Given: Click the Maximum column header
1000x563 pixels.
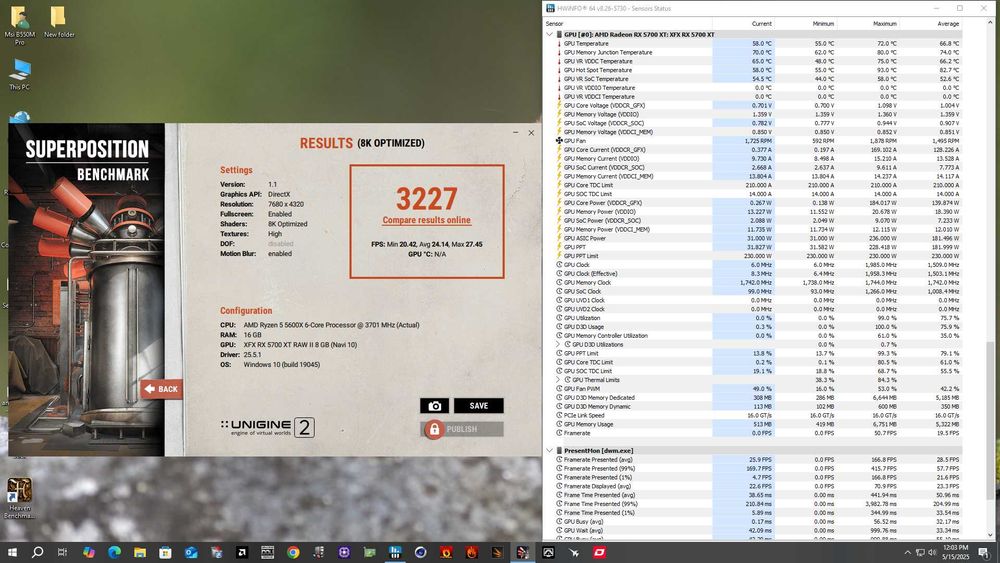Looking at the screenshot, I should (867, 24).
